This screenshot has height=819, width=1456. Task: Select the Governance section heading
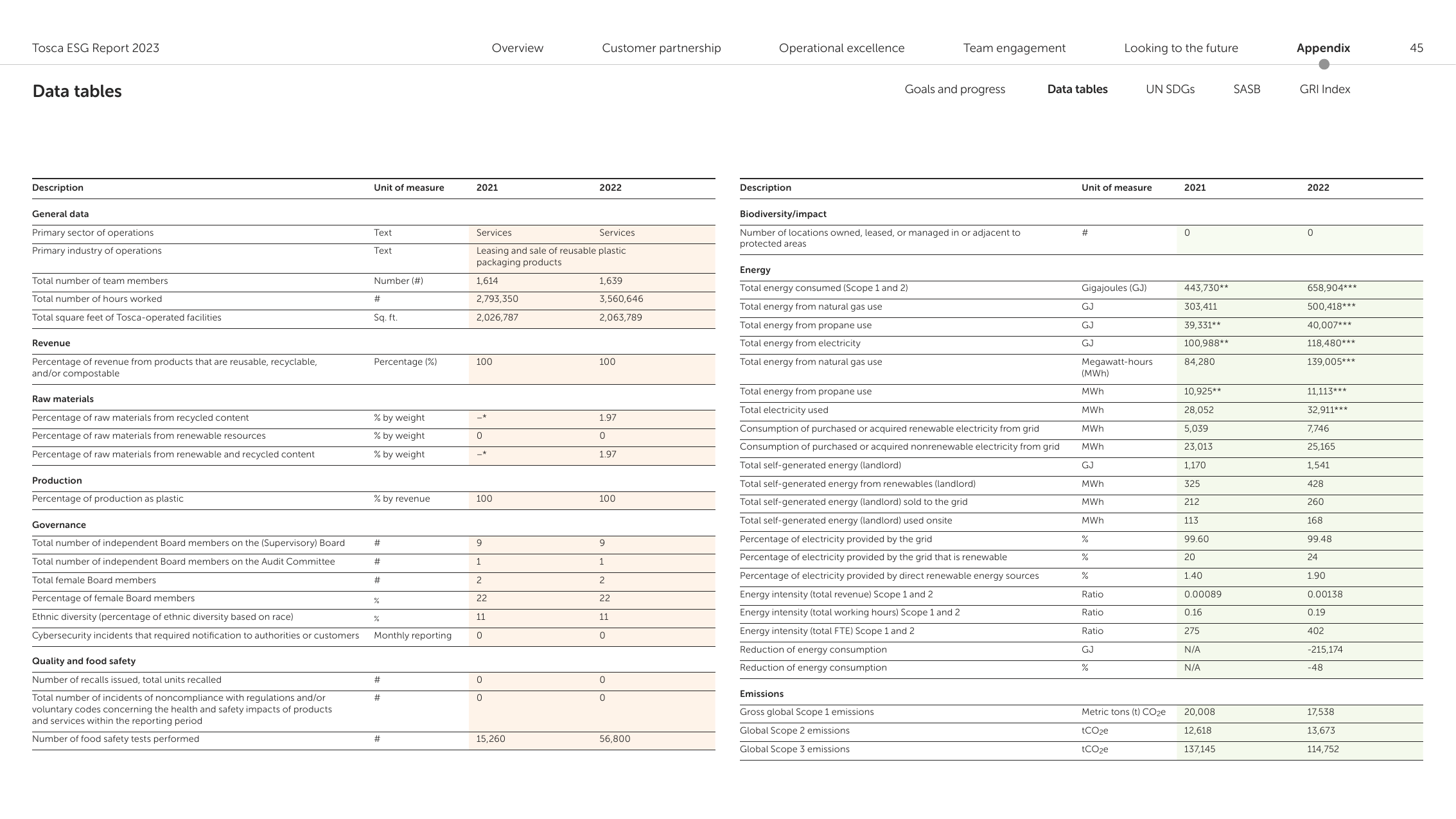(59, 525)
